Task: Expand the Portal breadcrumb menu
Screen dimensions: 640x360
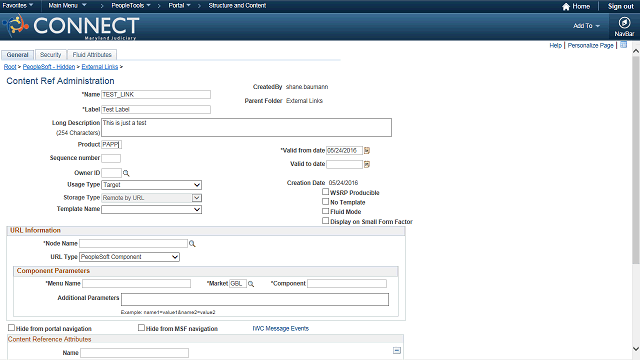Action: tap(180, 6)
